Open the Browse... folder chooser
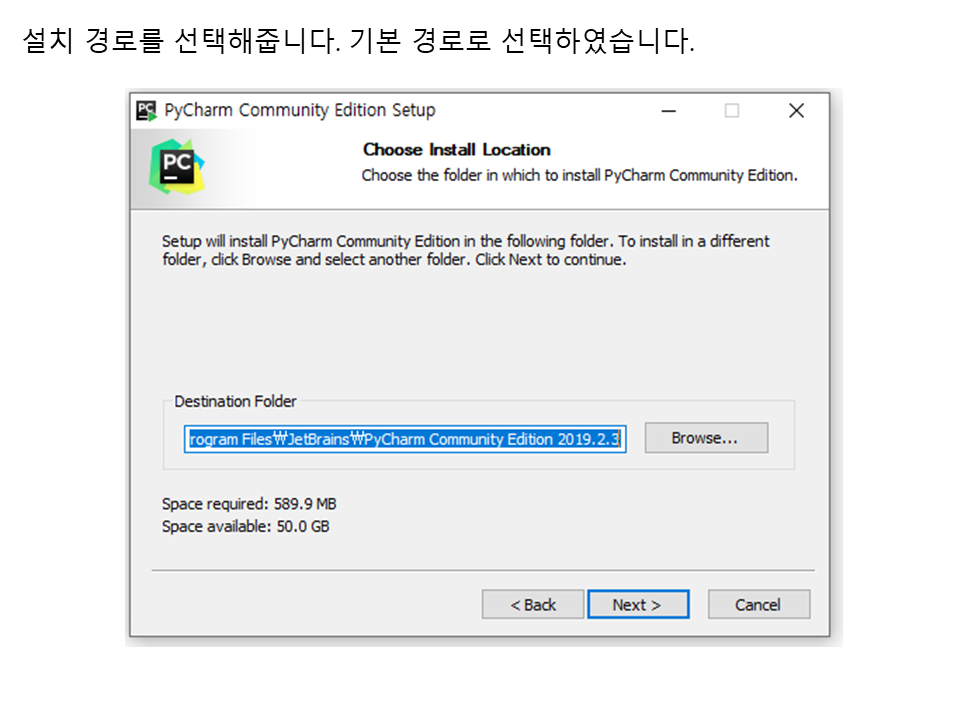This screenshot has height=720, width=960. click(706, 438)
